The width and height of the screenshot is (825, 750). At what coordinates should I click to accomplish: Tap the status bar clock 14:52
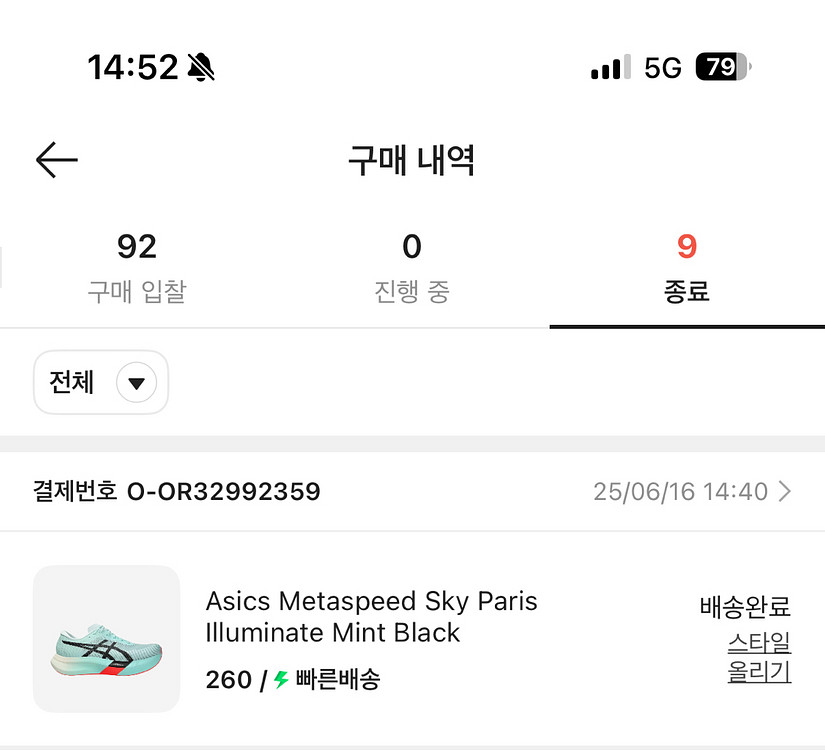pos(132,68)
